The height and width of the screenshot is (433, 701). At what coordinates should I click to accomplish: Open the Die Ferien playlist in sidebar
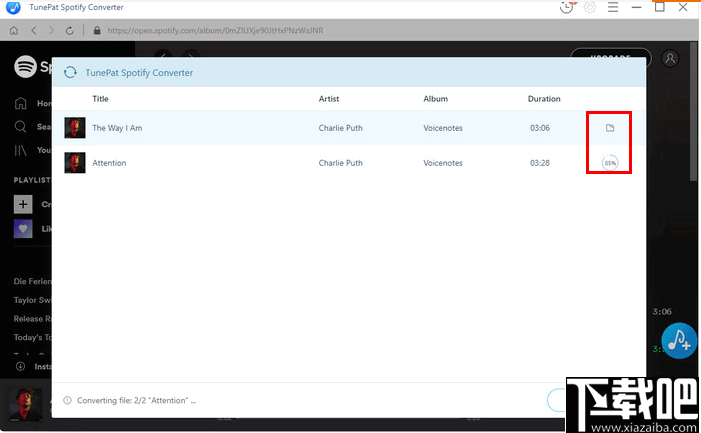point(33,281)
